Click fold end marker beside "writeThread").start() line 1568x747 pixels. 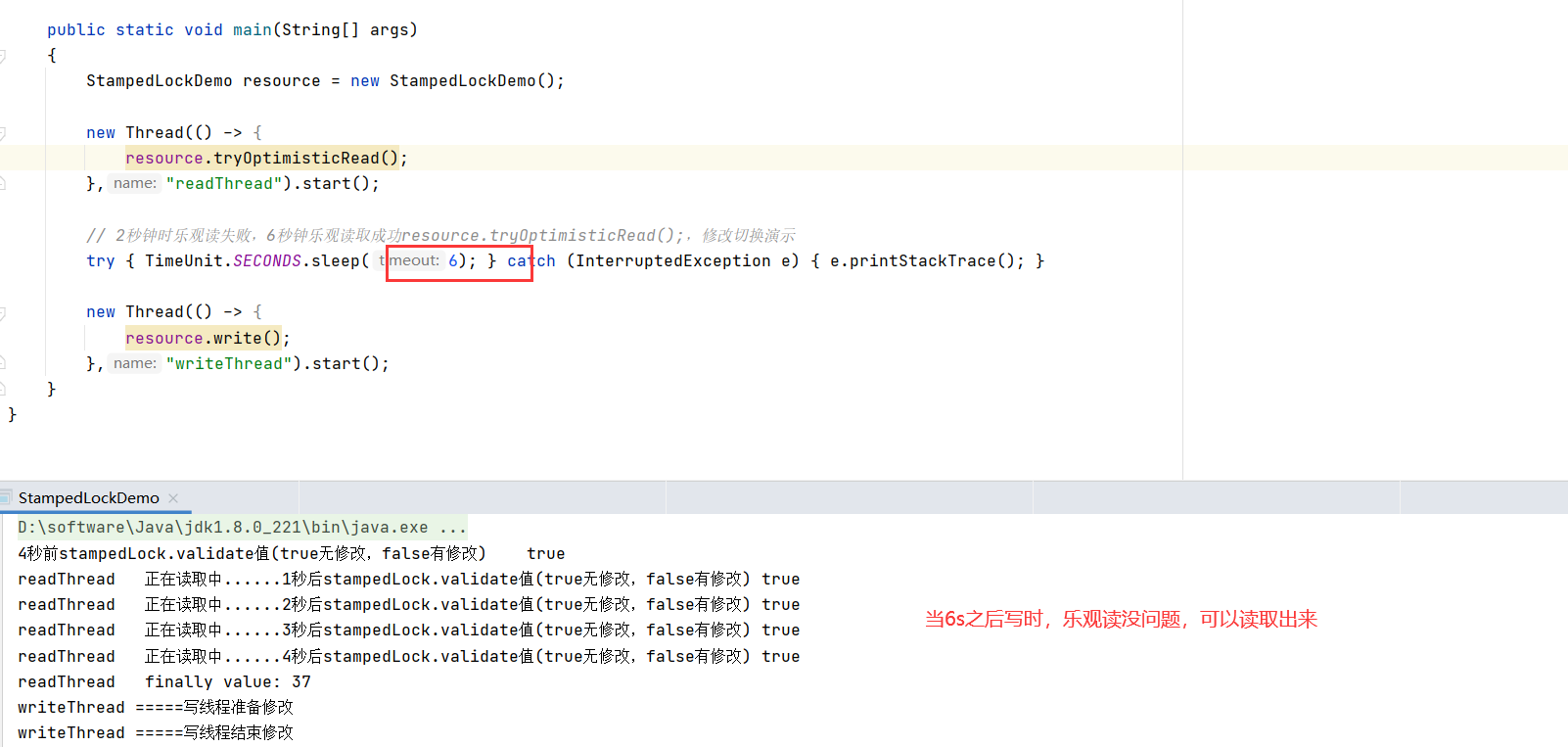coord(3,363)
